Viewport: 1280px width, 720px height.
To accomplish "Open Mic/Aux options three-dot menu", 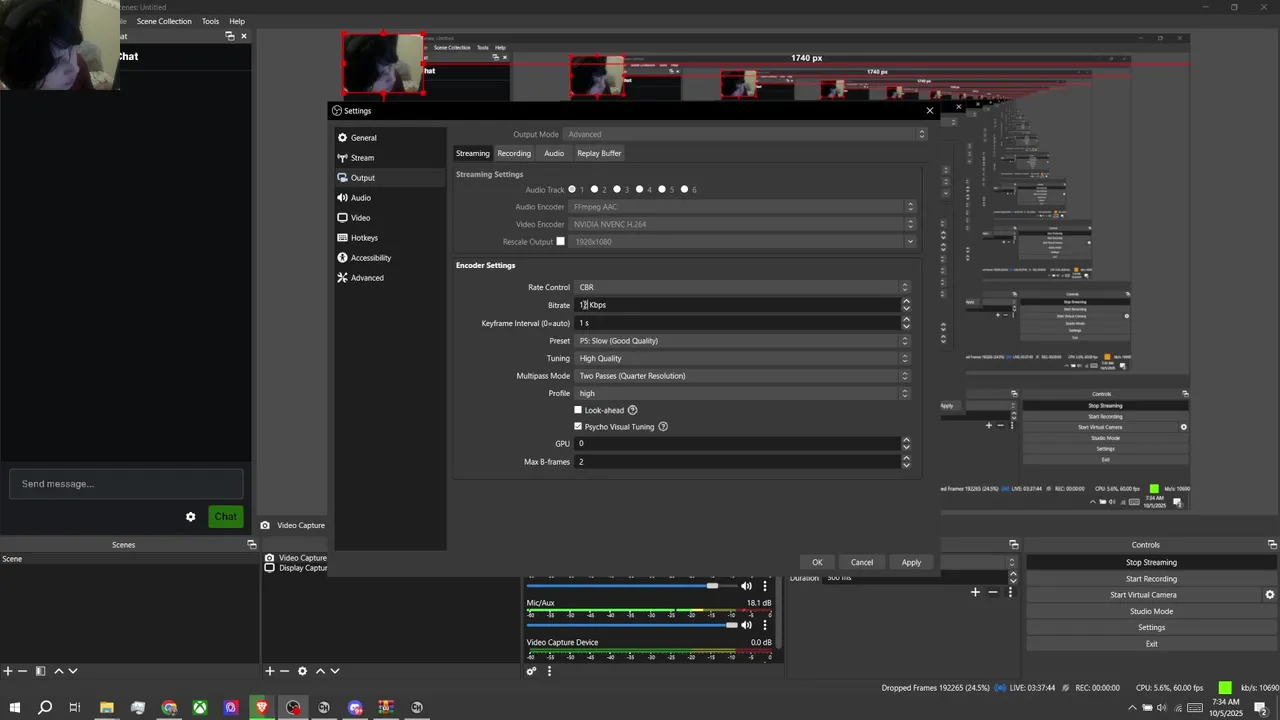I will 765,625.
